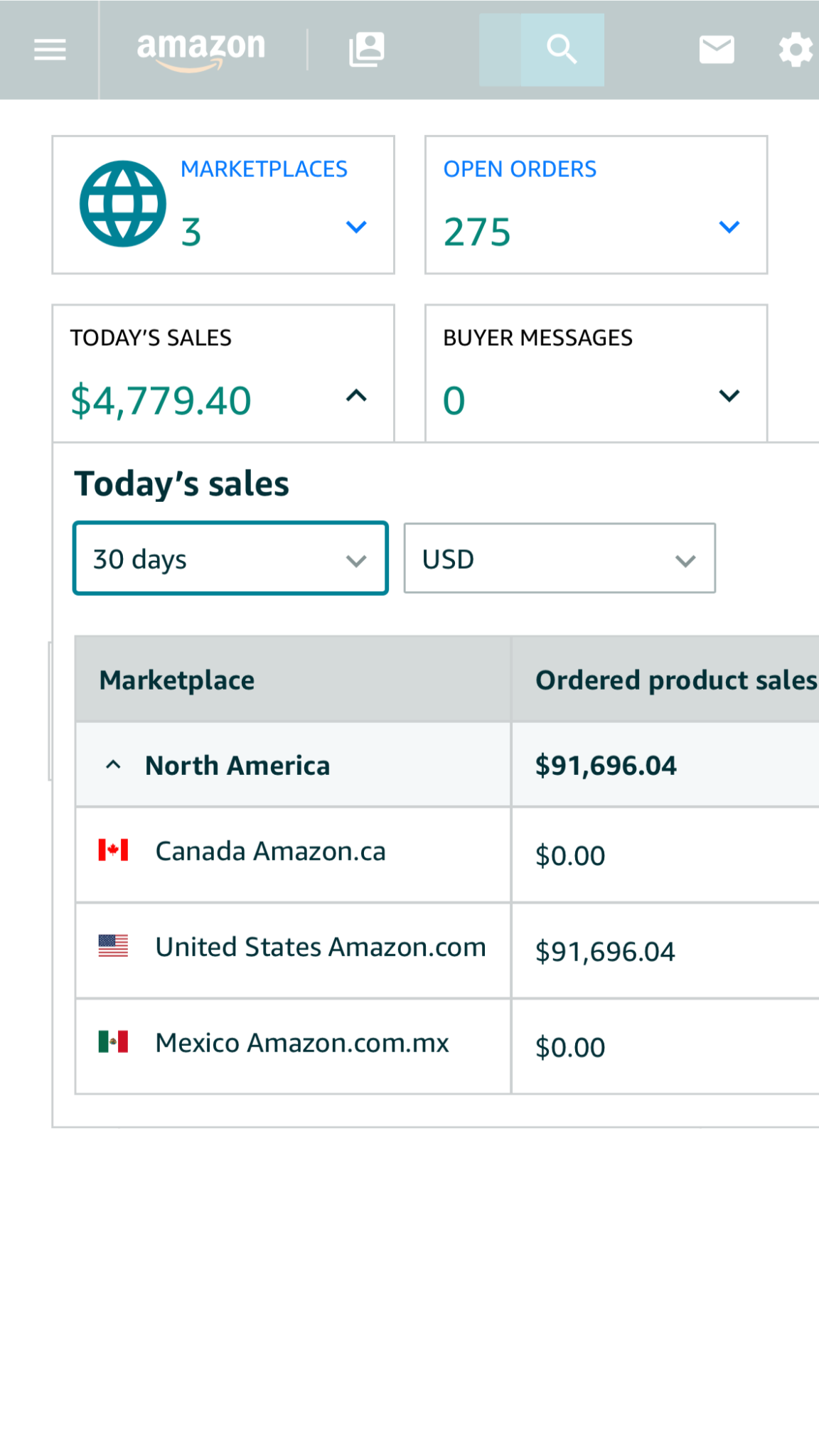Click the Mexico flag icon
This screenshot has width=819, height=1456.
(113, 1042)
